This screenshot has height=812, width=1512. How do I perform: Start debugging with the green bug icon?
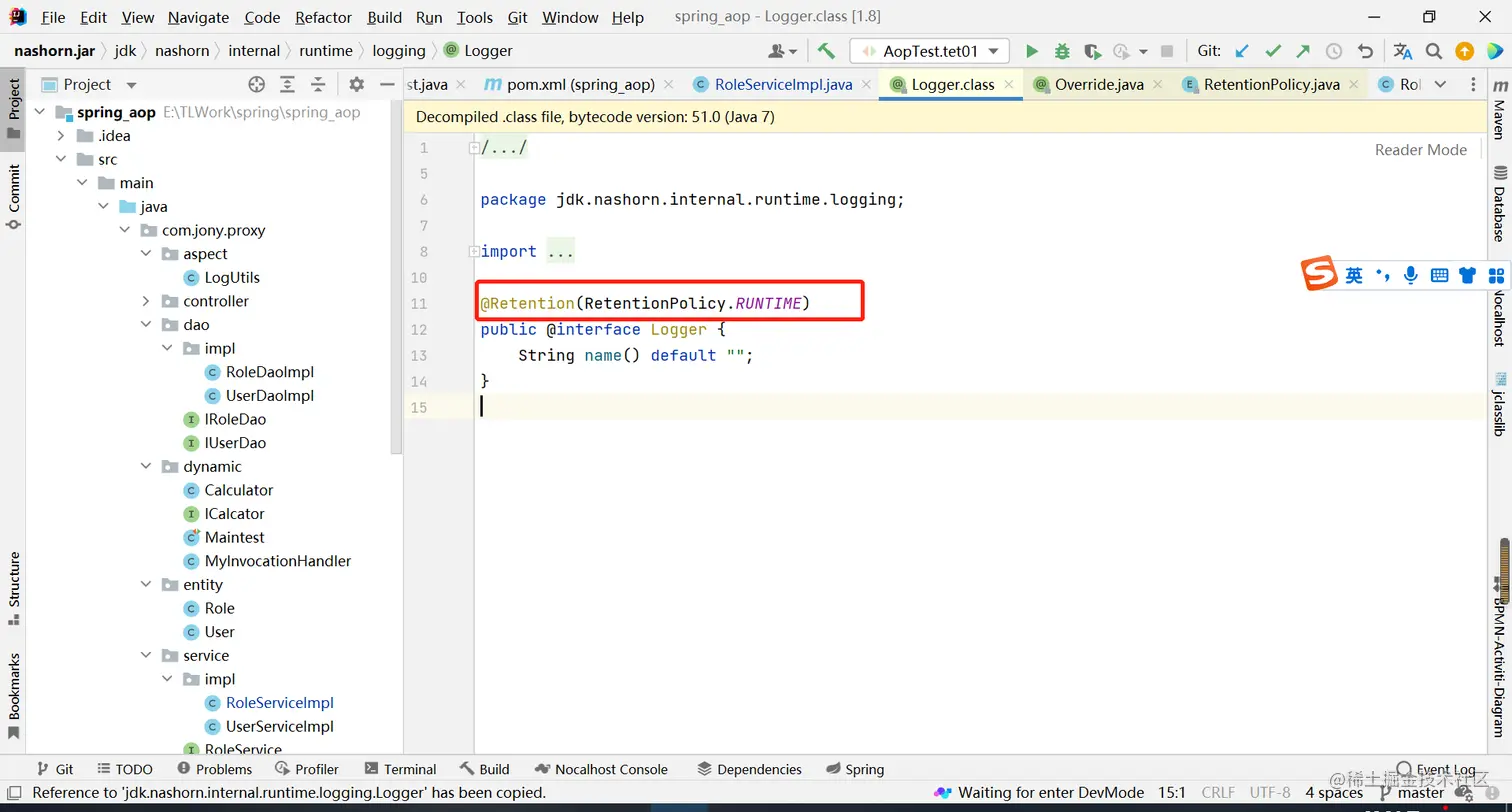click(1062, 51)
